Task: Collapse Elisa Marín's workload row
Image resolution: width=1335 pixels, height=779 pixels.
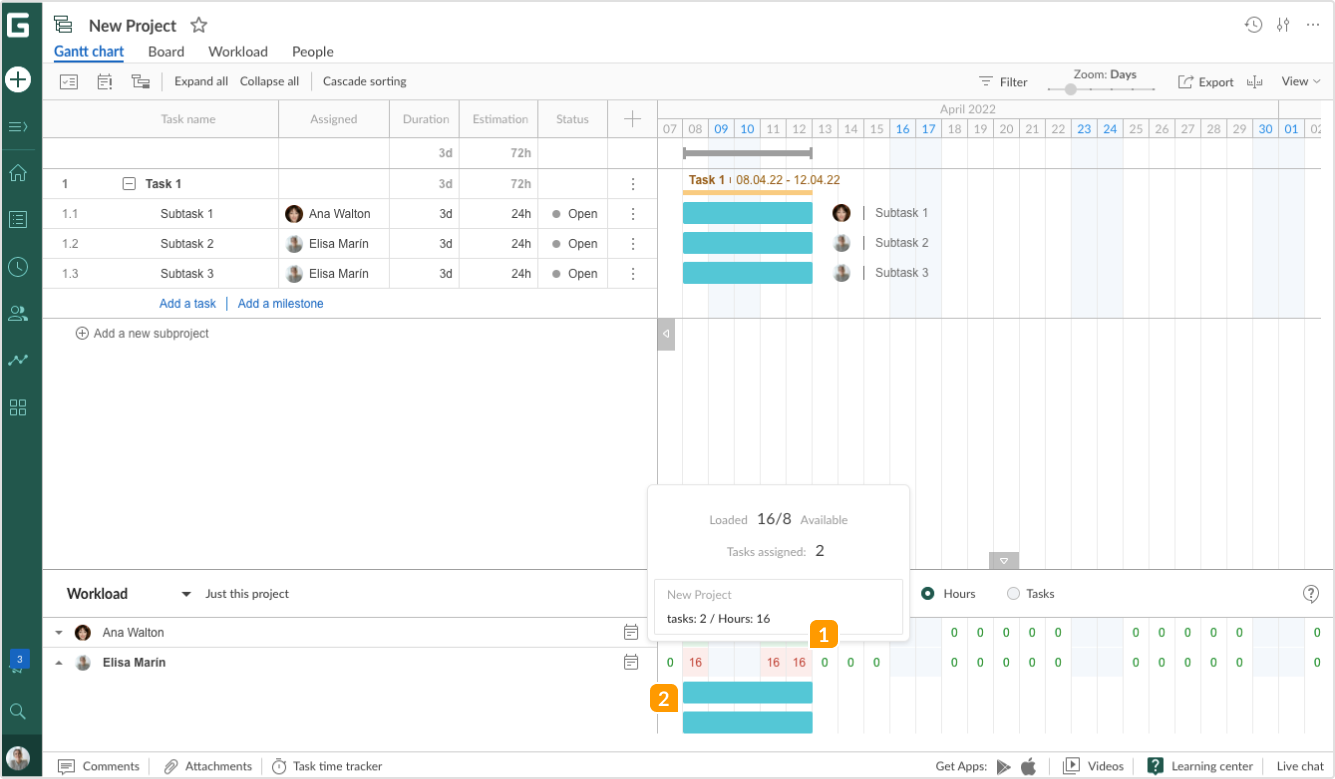Action: pos(58,662)
